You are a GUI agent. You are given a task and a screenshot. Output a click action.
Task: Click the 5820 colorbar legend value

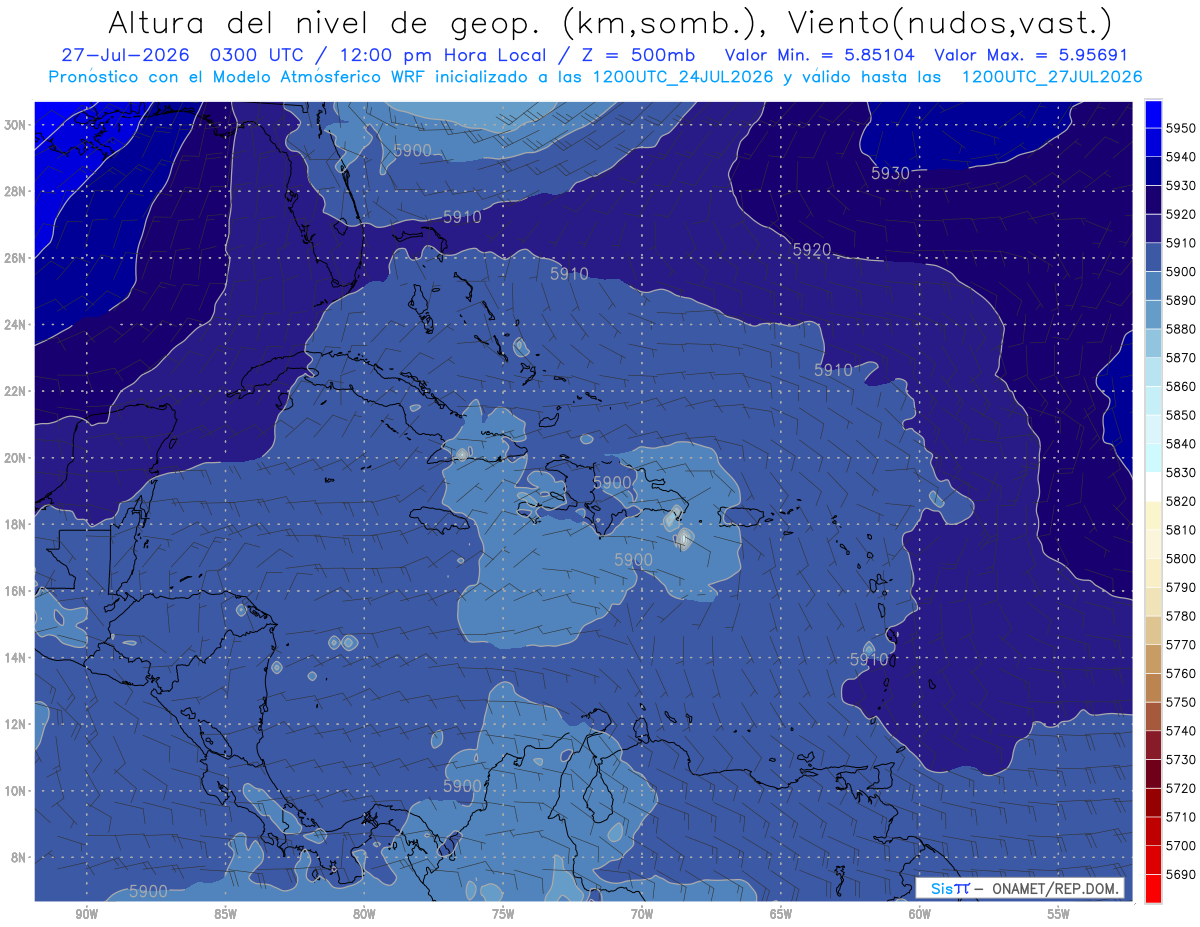1180,501
